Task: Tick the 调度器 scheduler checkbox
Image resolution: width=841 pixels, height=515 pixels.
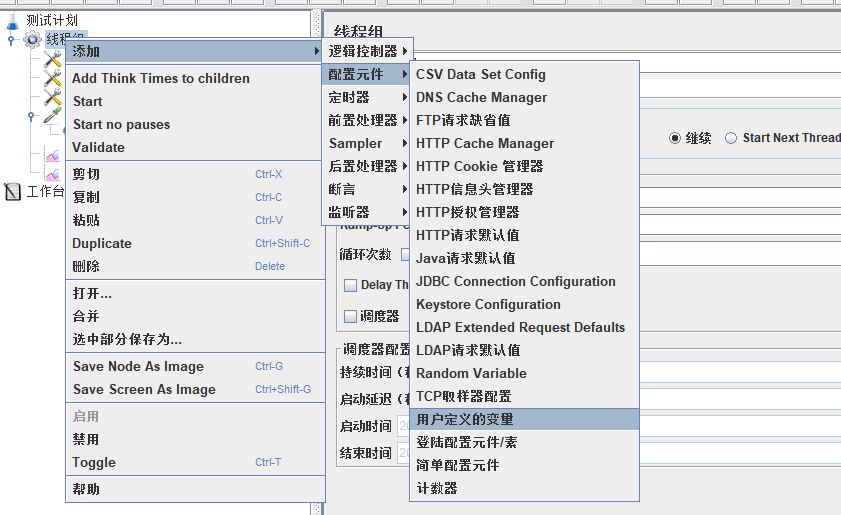Action: tap(350, 316)
